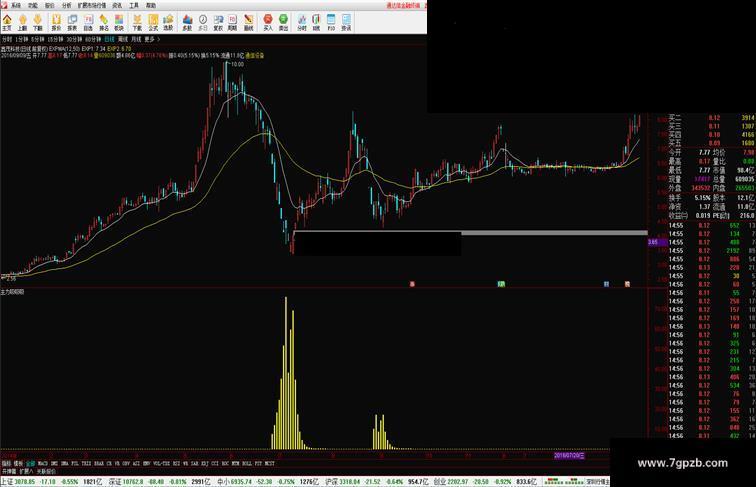Screen dimensions: 756x487
Task: Open the 帮助 menu
Action: click(151, 5)
